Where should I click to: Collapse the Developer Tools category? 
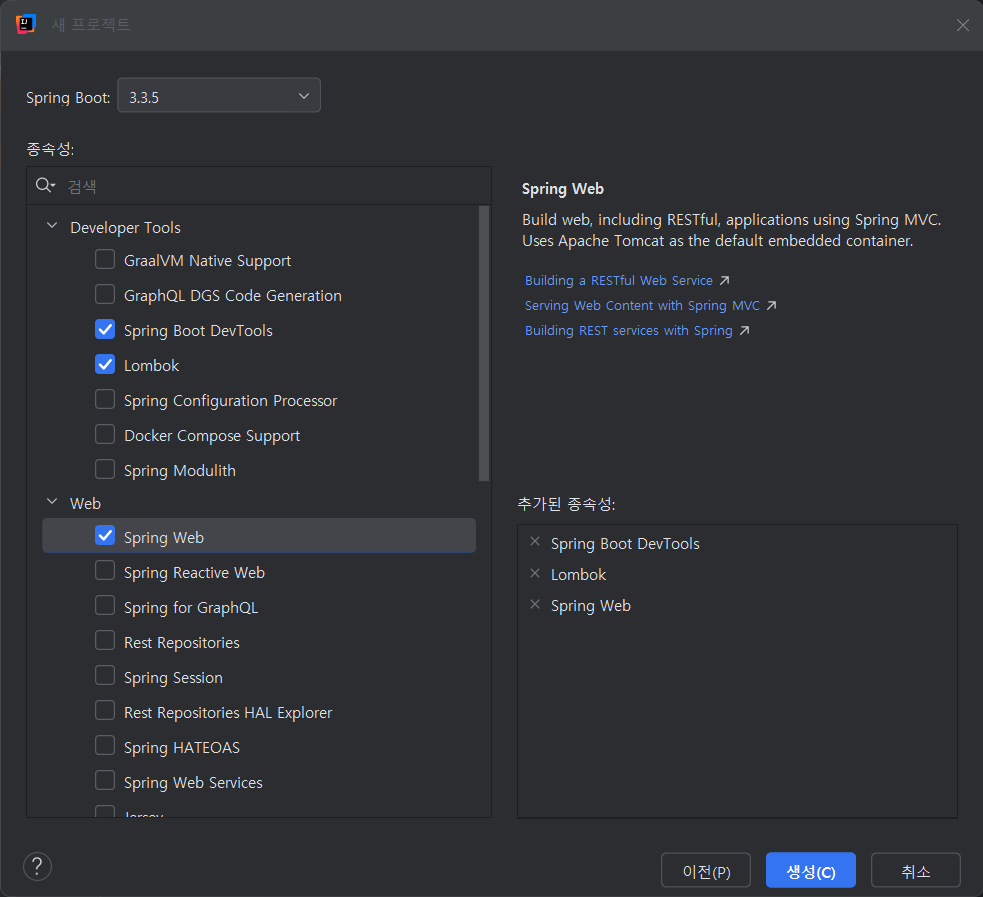(x=52, y=227)
